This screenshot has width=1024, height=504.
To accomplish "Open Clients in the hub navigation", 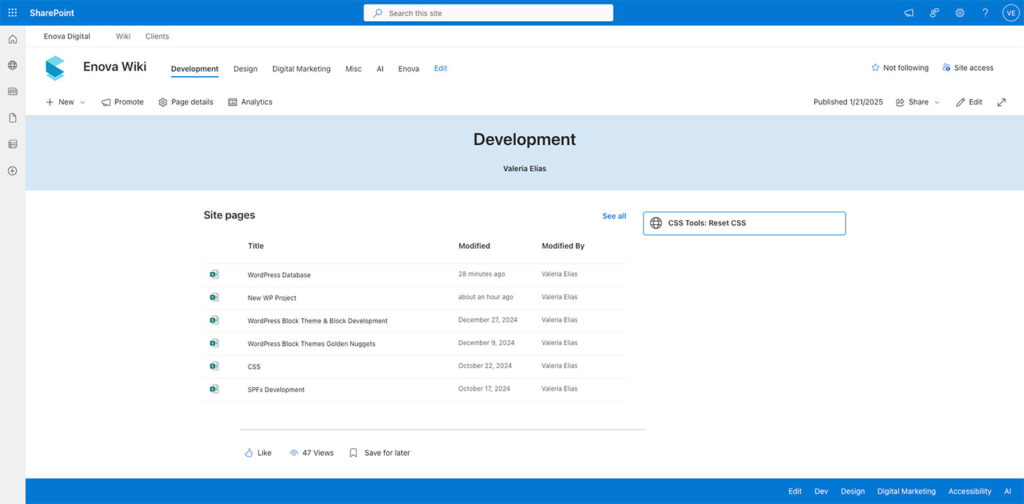I will [157, 37].
